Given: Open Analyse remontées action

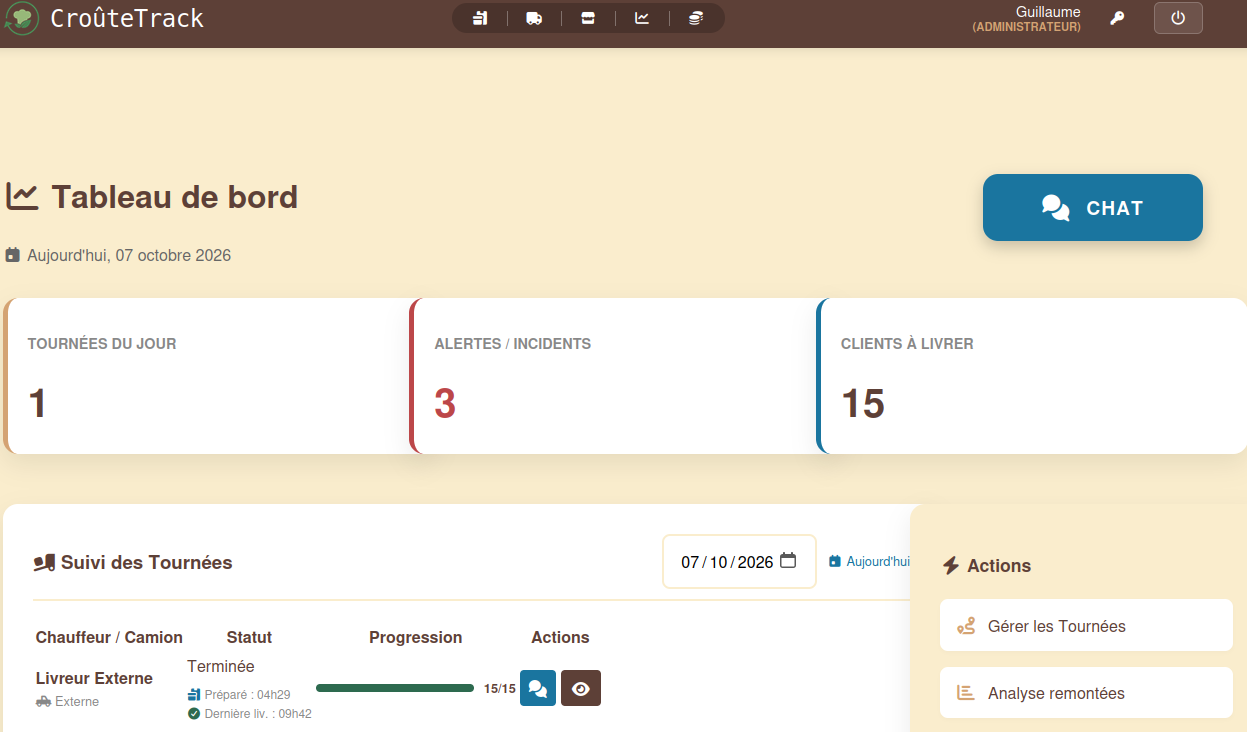Looking at the screenshot, I should click(x=1086, y=693).
